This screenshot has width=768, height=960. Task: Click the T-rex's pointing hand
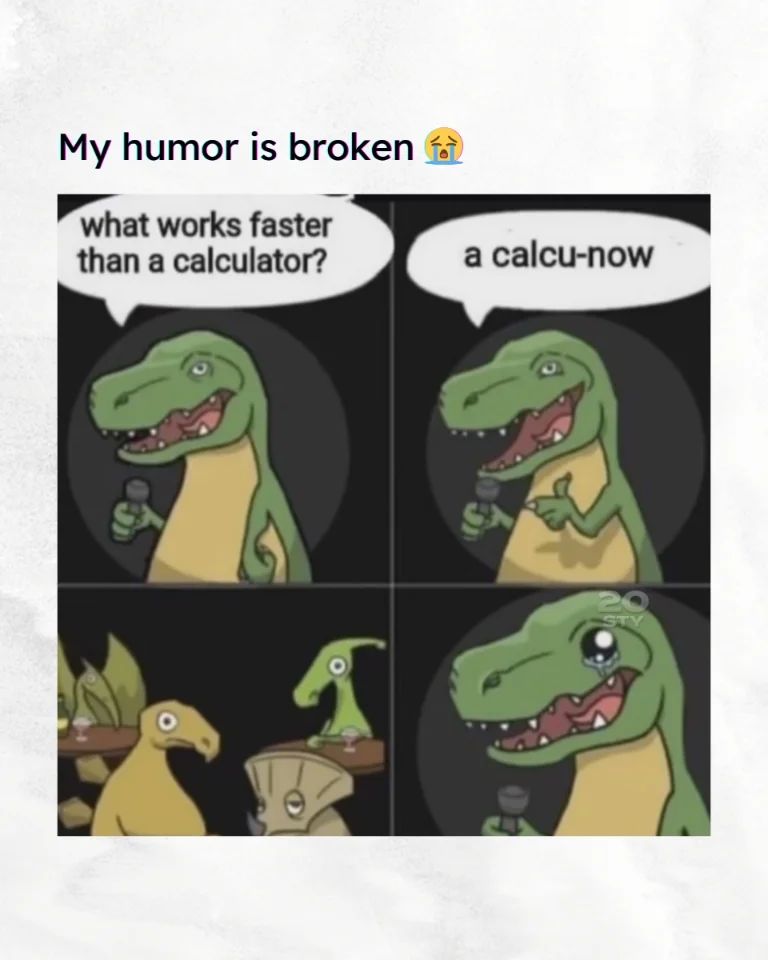click(551, 503)
